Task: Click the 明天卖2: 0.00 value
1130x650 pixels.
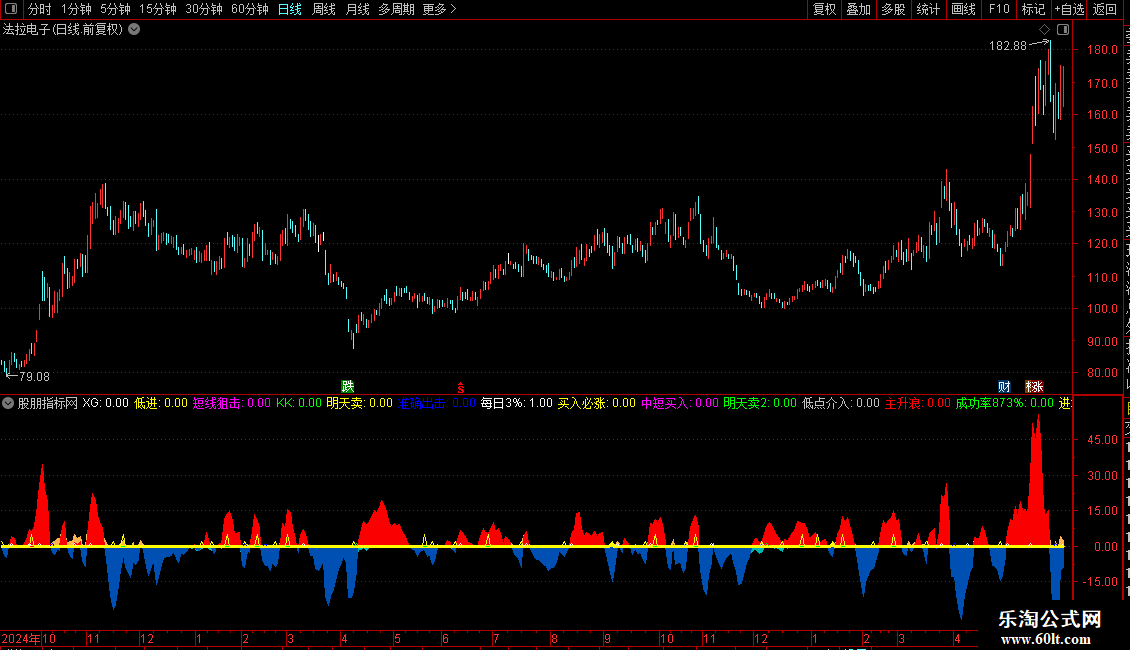Action: pos(760,404)
